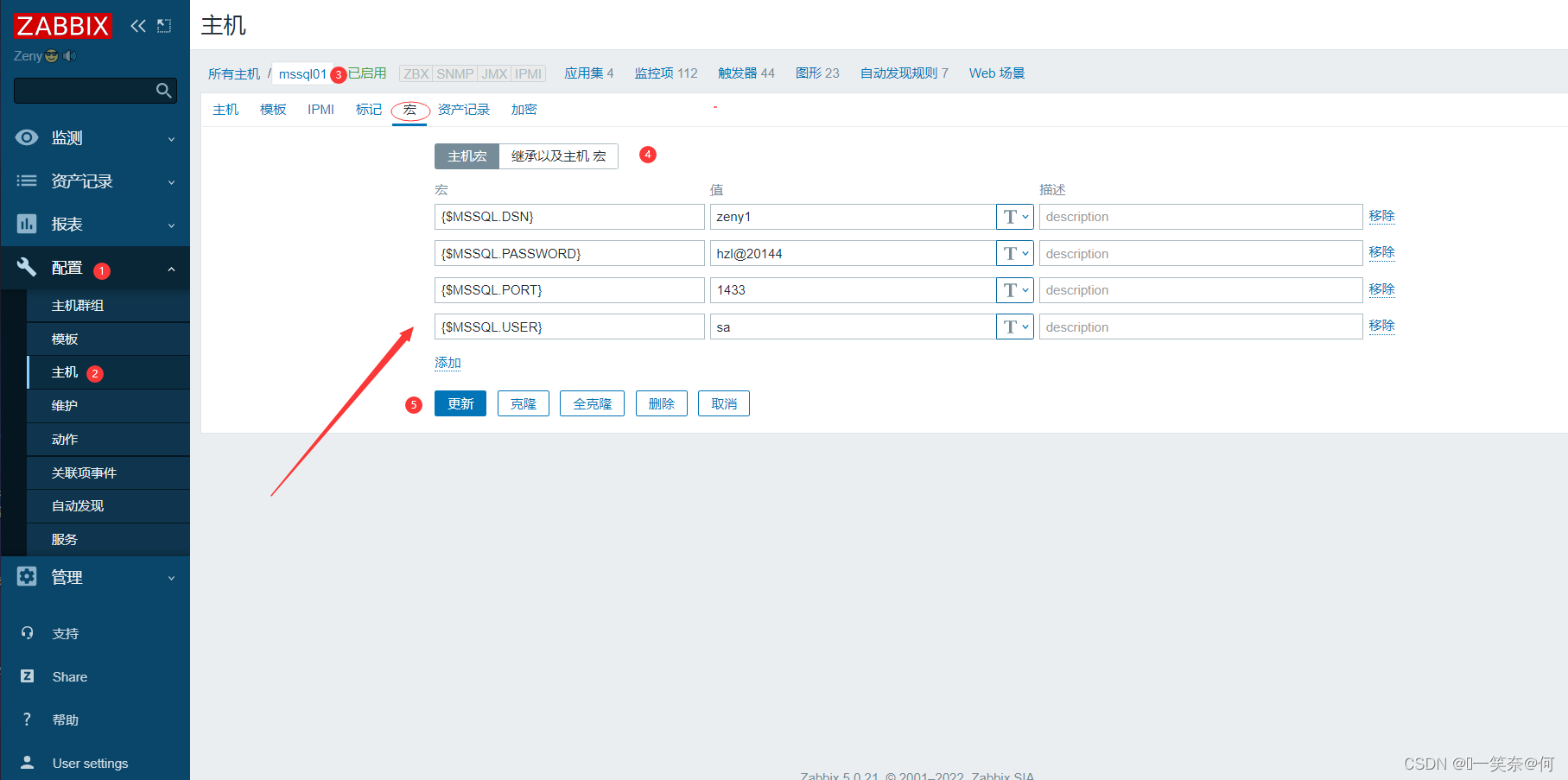Viewport: 1568px width, 780px height.
Task: Expand the 报表 menu chevron
Action: (171, 225)
